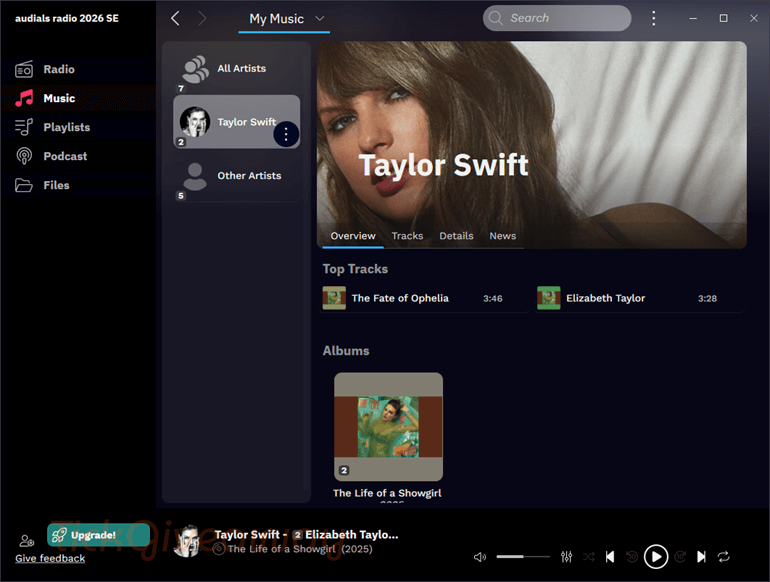Skip to the previous track

[610, 557]
